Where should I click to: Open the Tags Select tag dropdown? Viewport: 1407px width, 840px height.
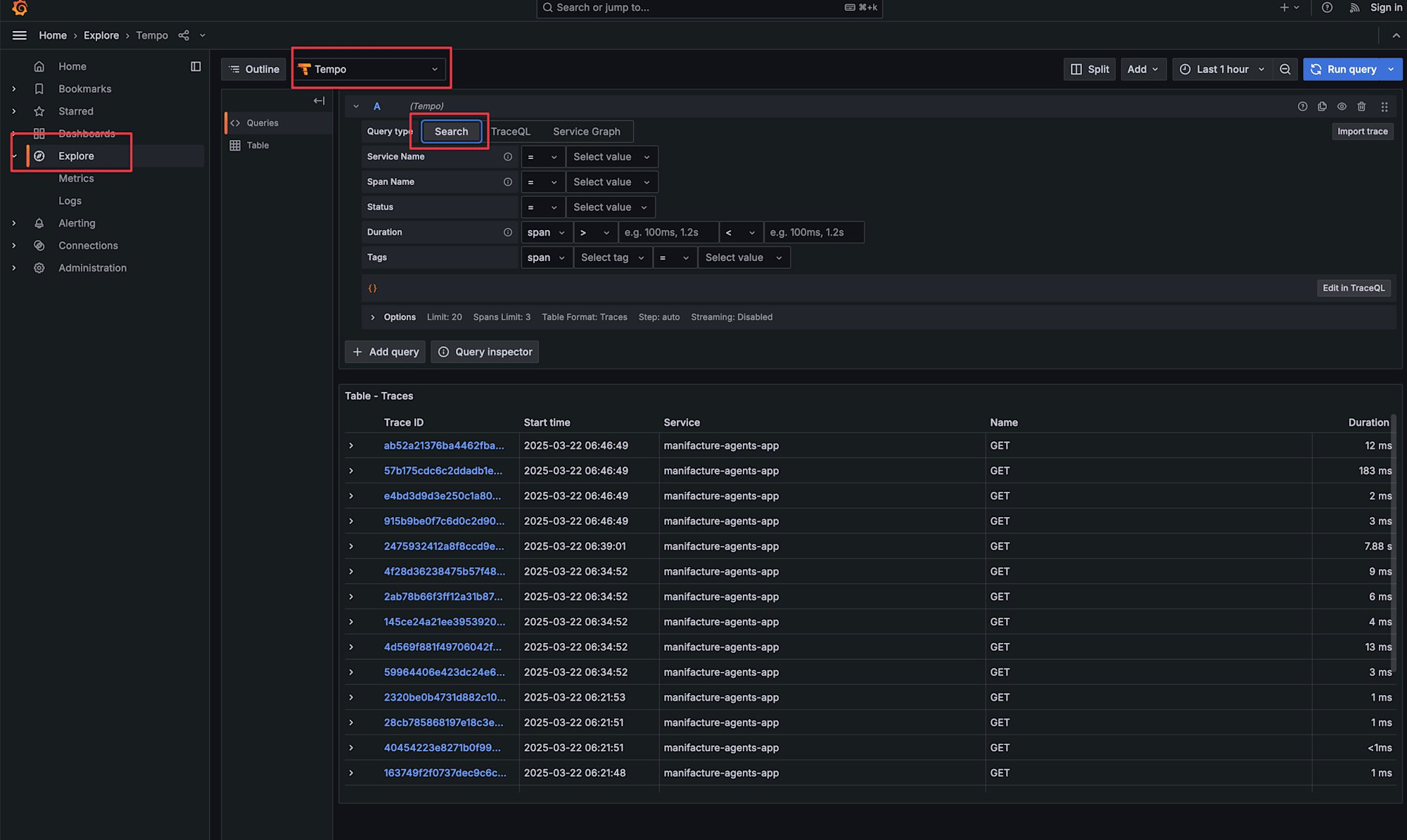click(612, 257)
